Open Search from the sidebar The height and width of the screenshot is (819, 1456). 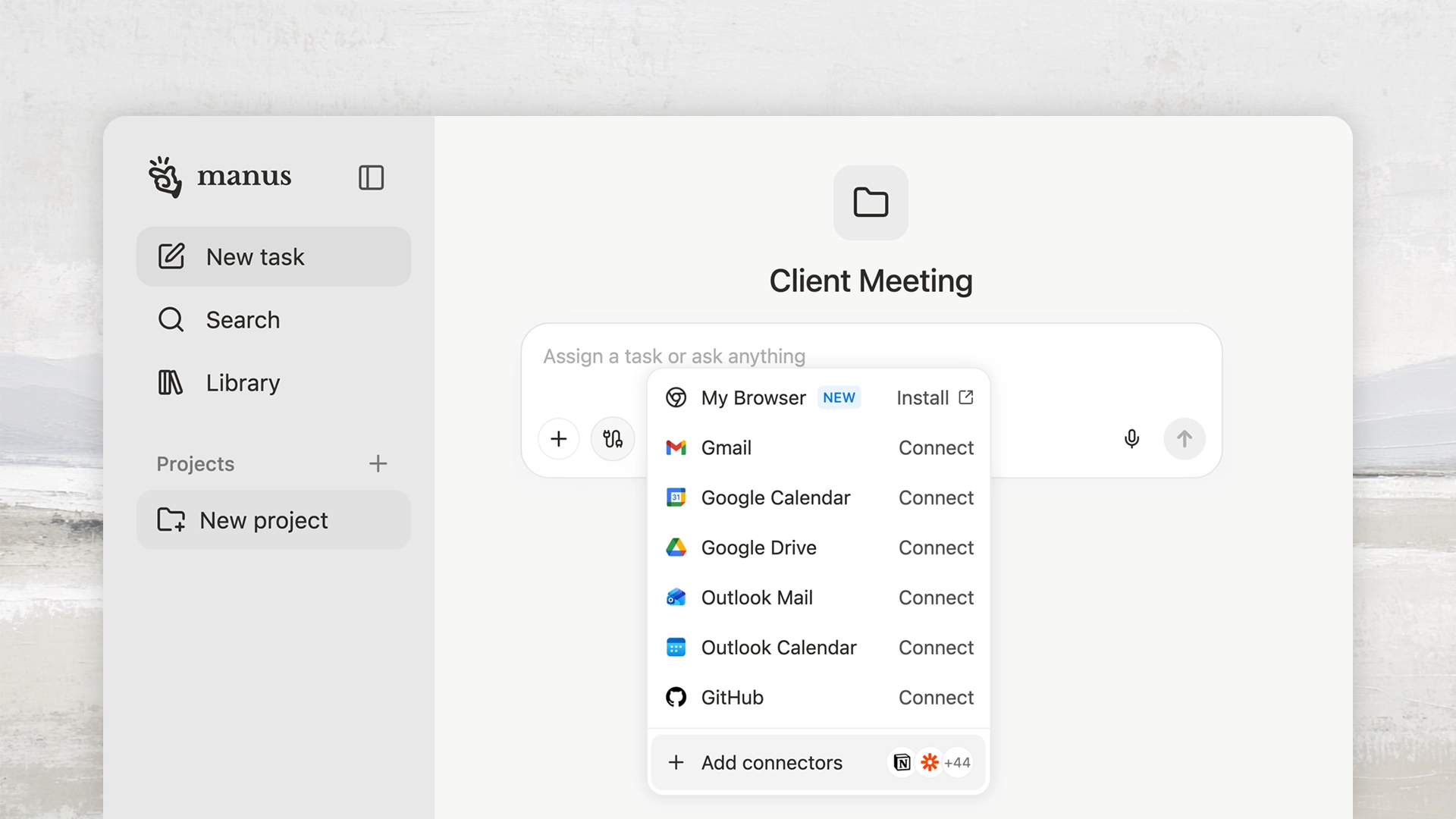(x=243, y=320)
